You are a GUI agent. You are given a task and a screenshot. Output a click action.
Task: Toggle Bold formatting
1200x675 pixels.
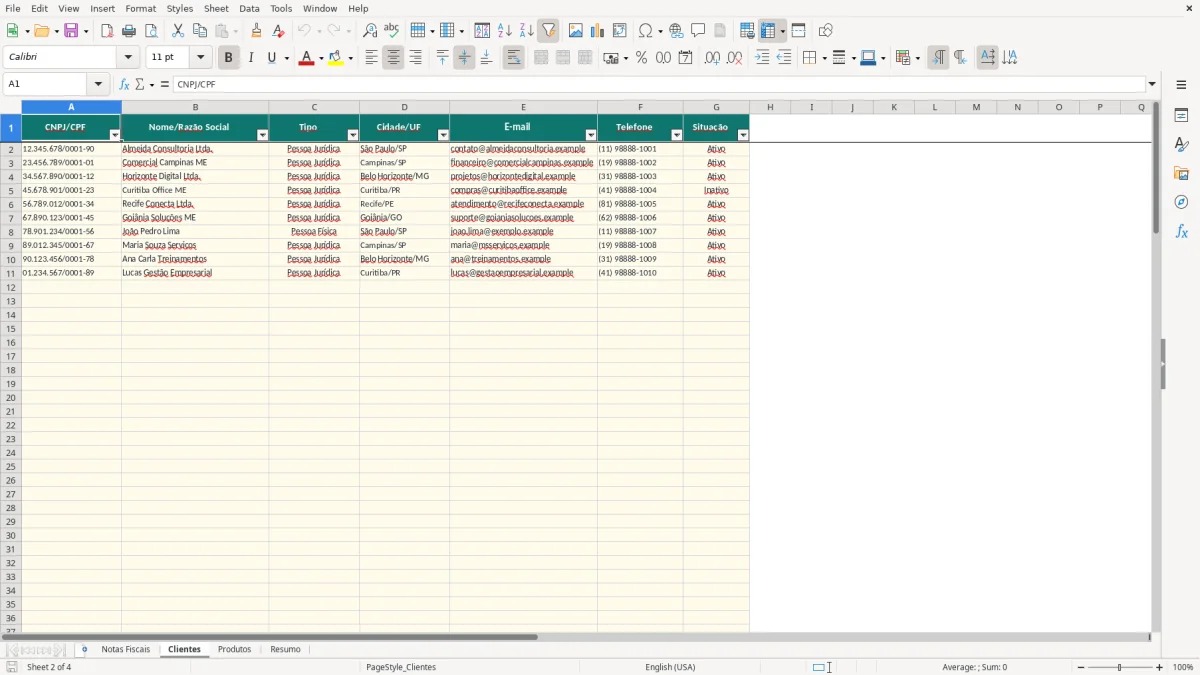point(228,58)
